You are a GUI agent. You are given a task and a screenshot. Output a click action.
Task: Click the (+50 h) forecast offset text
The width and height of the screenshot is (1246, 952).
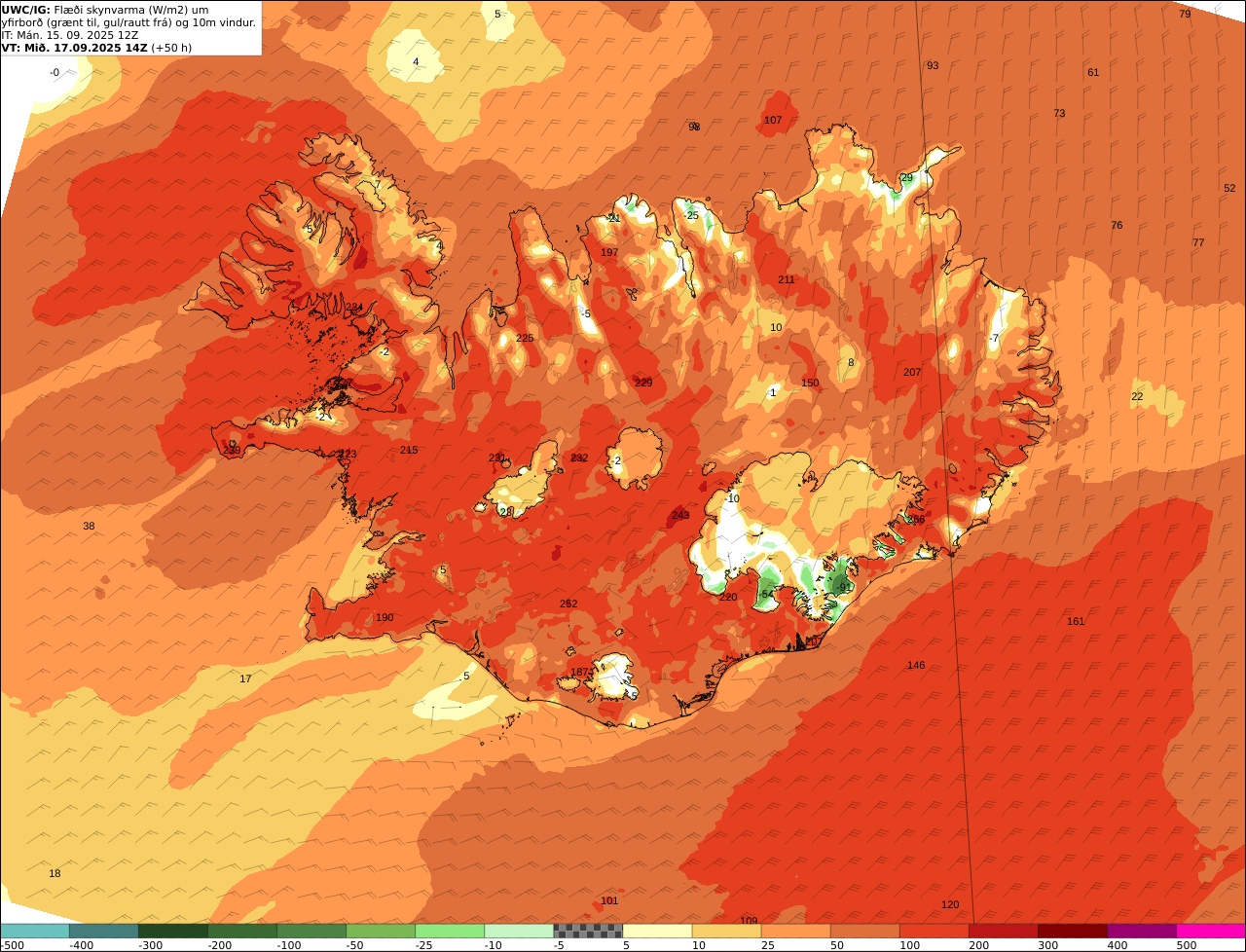pos(171,48)
